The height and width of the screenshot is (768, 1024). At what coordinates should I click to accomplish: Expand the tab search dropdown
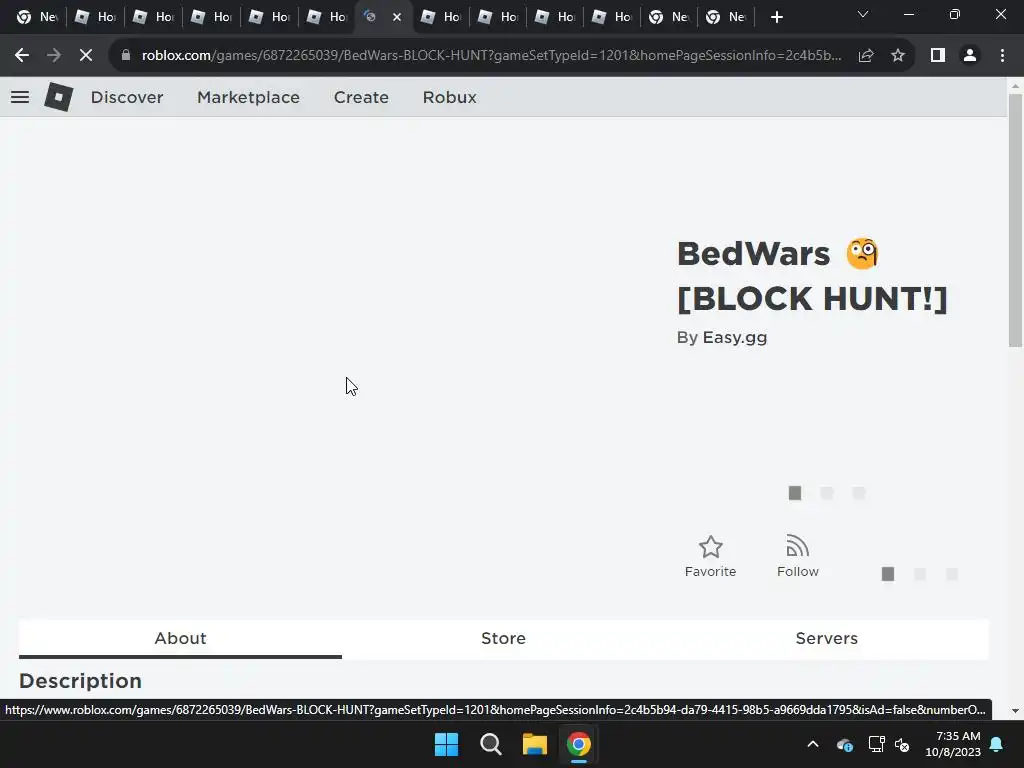click(x=863, y=14)
